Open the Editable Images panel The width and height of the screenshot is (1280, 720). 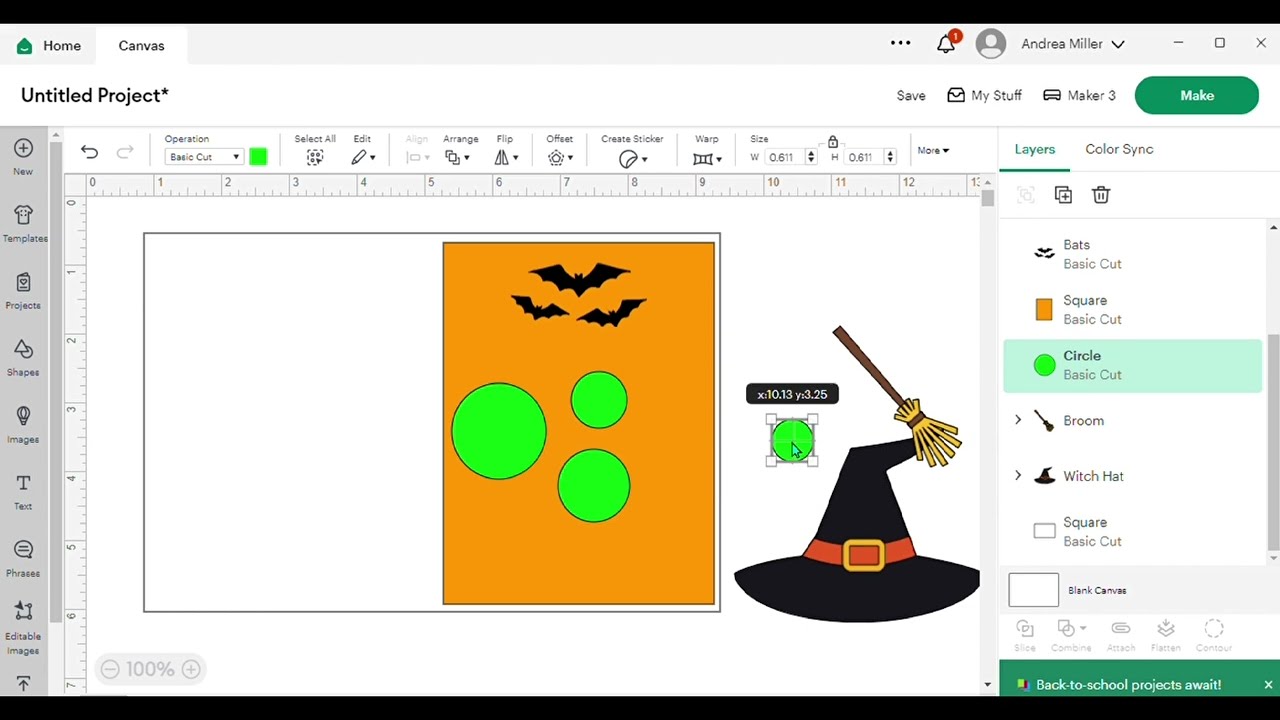pos(23,628)
